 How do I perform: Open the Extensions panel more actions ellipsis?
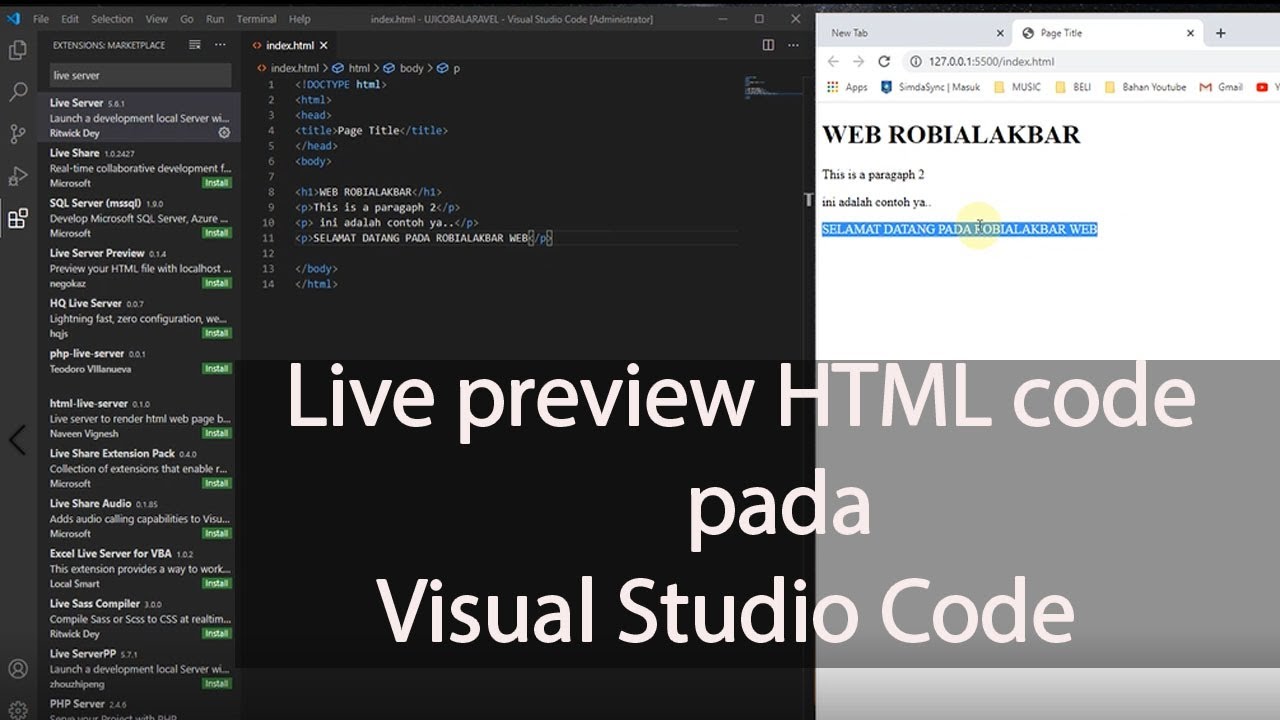[220, 45]
